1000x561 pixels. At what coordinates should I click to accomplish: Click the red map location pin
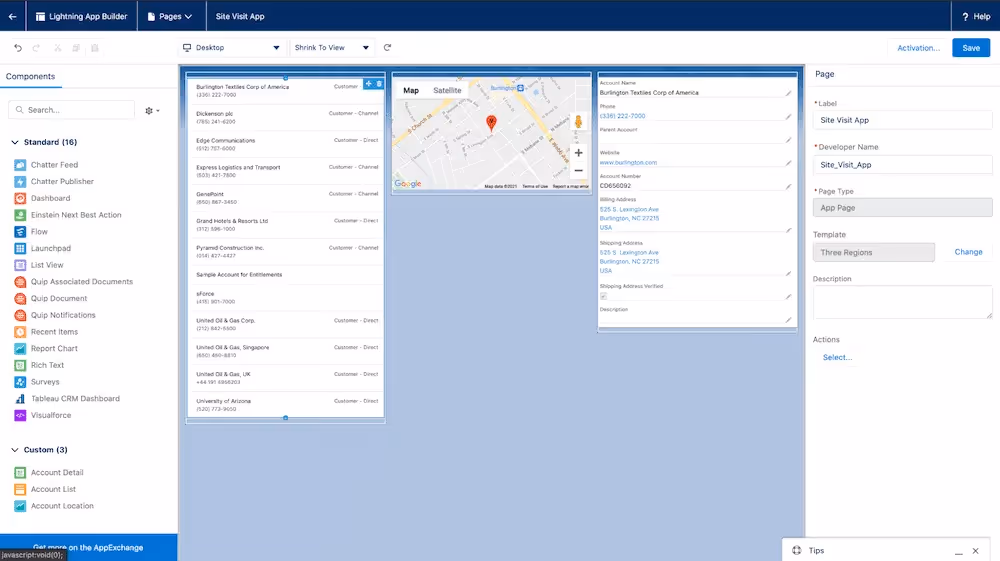491,122
